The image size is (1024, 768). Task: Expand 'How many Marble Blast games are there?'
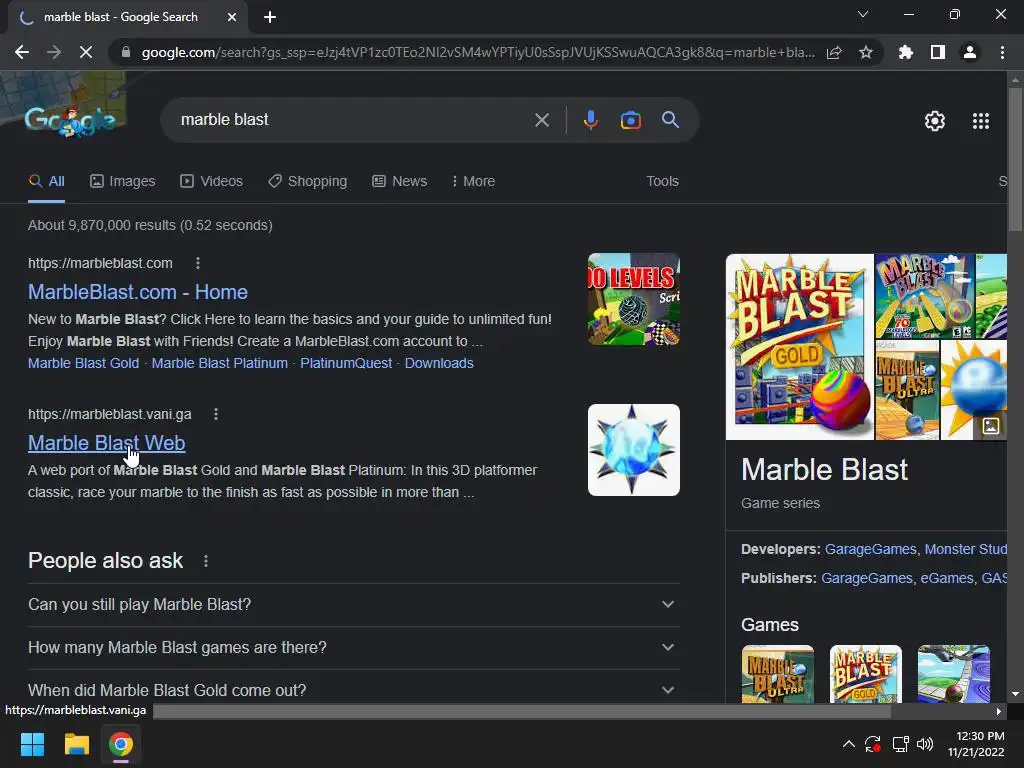tap(353, 648)
